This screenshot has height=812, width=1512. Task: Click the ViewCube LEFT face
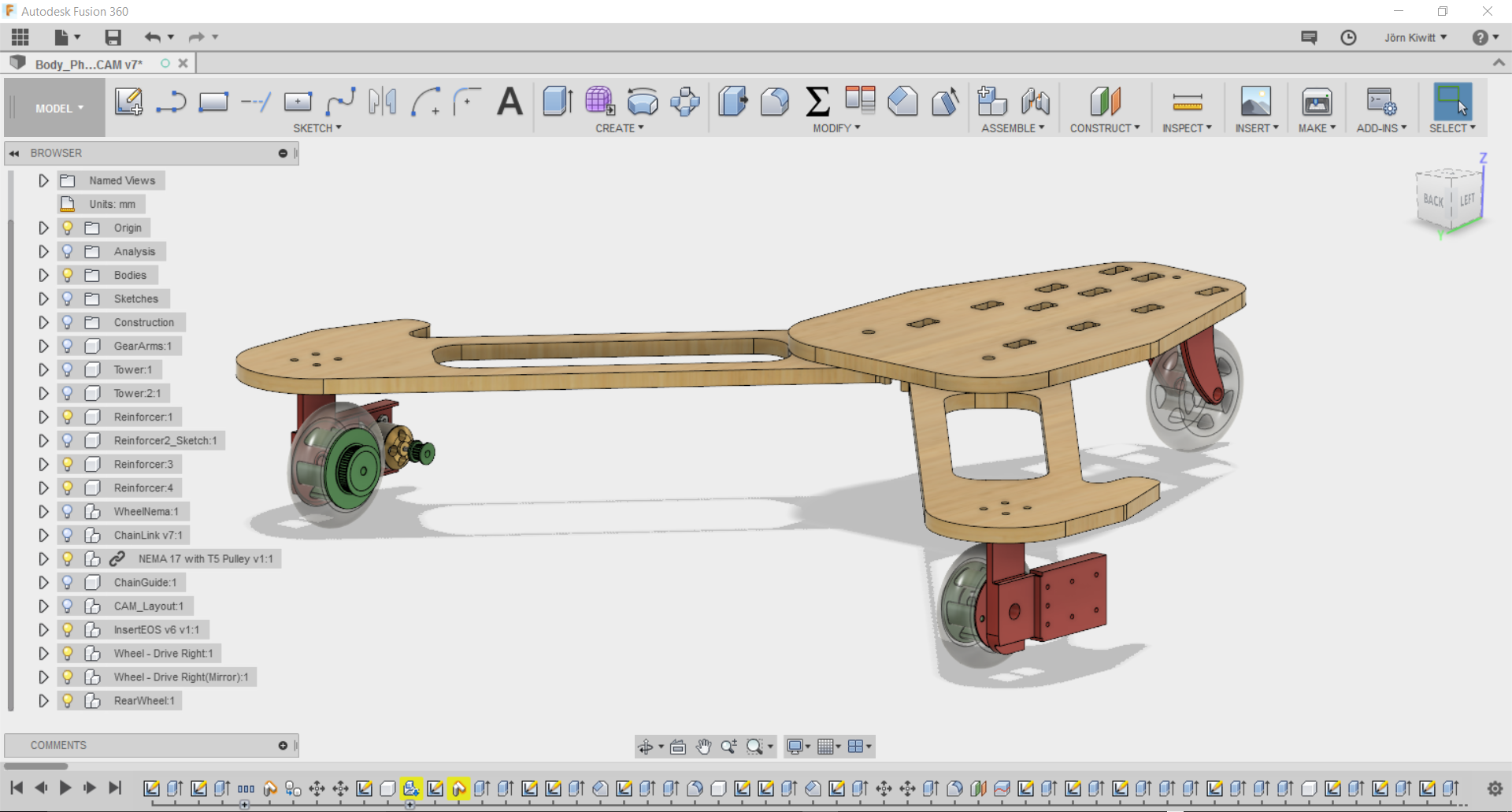tap(1467, 199)
